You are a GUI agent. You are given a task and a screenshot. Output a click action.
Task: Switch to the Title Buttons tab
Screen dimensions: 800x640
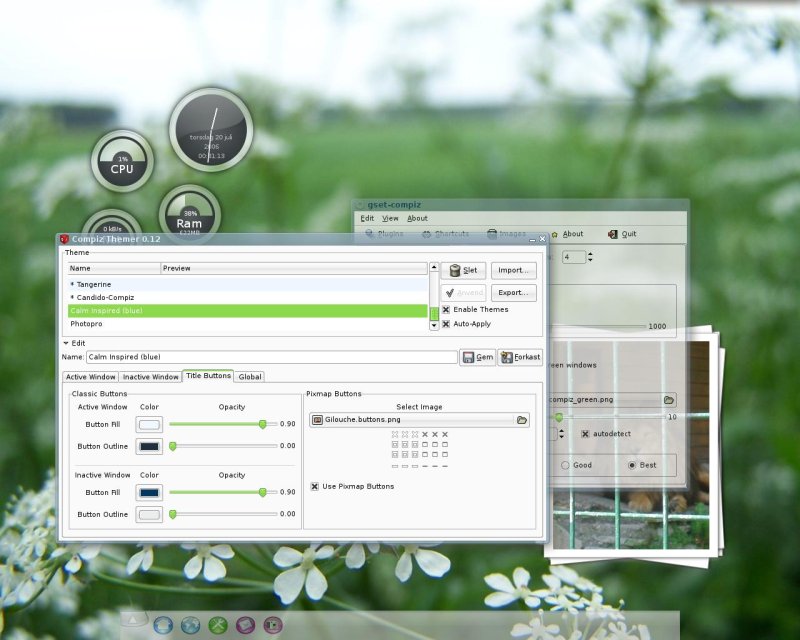coord(208,376)
